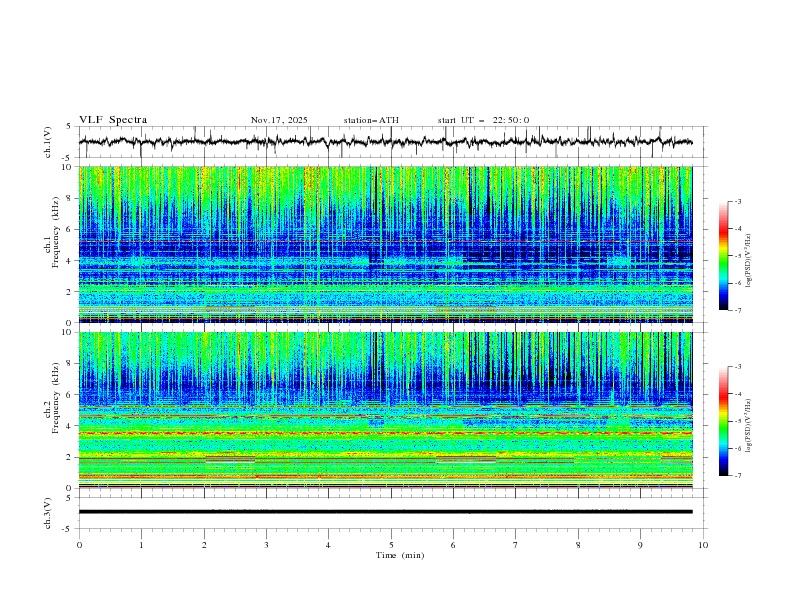Click the lower log(PSD) colorbar label

pyautogui.click(x=749, y=425)
